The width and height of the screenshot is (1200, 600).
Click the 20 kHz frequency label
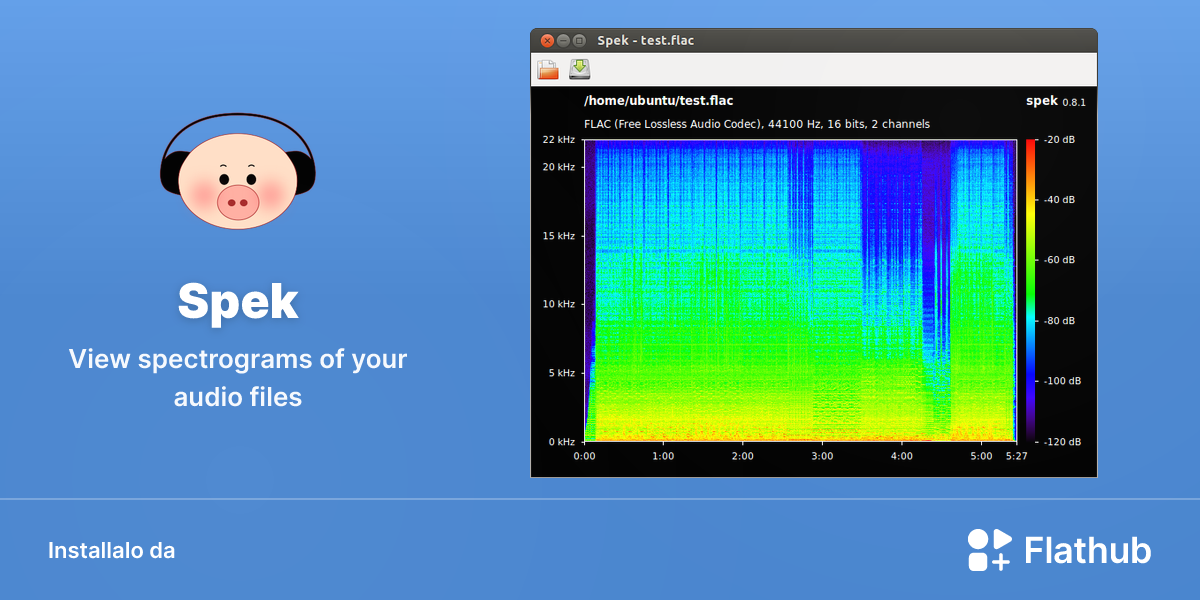[559, 167]
